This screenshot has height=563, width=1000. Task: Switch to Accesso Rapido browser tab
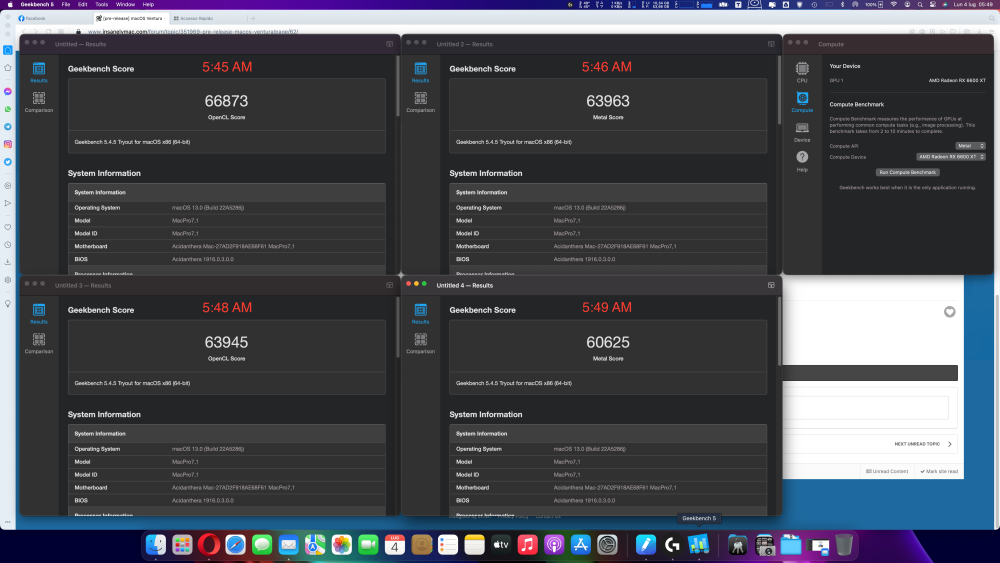pyautogui.click(x=208, y=18)
